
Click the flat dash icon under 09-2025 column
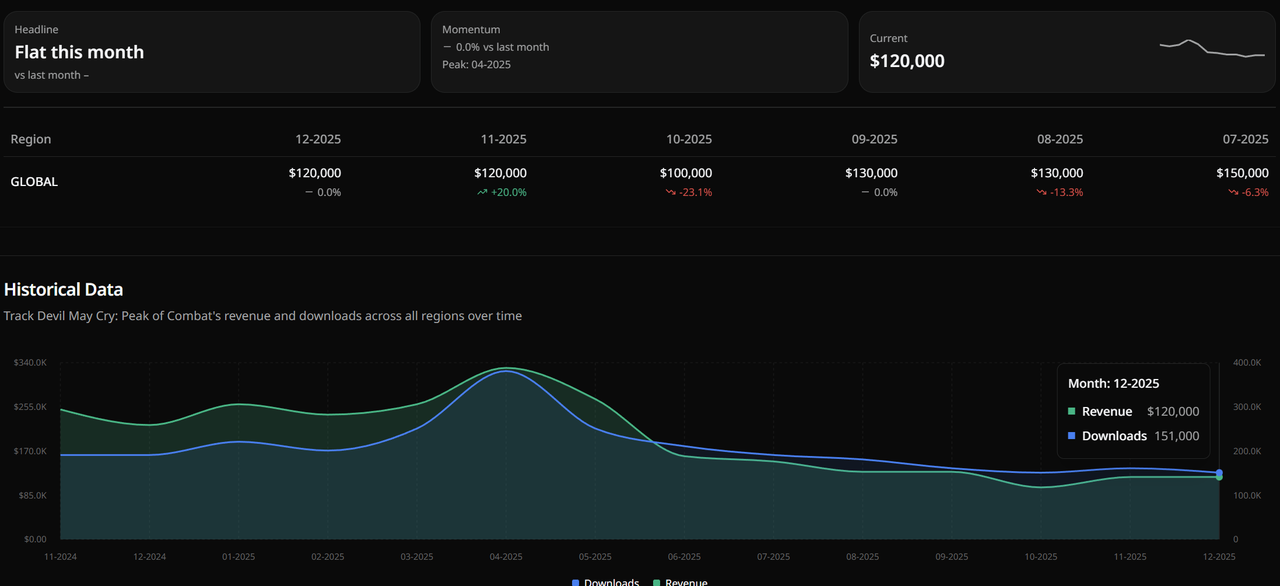click(865, 192)
